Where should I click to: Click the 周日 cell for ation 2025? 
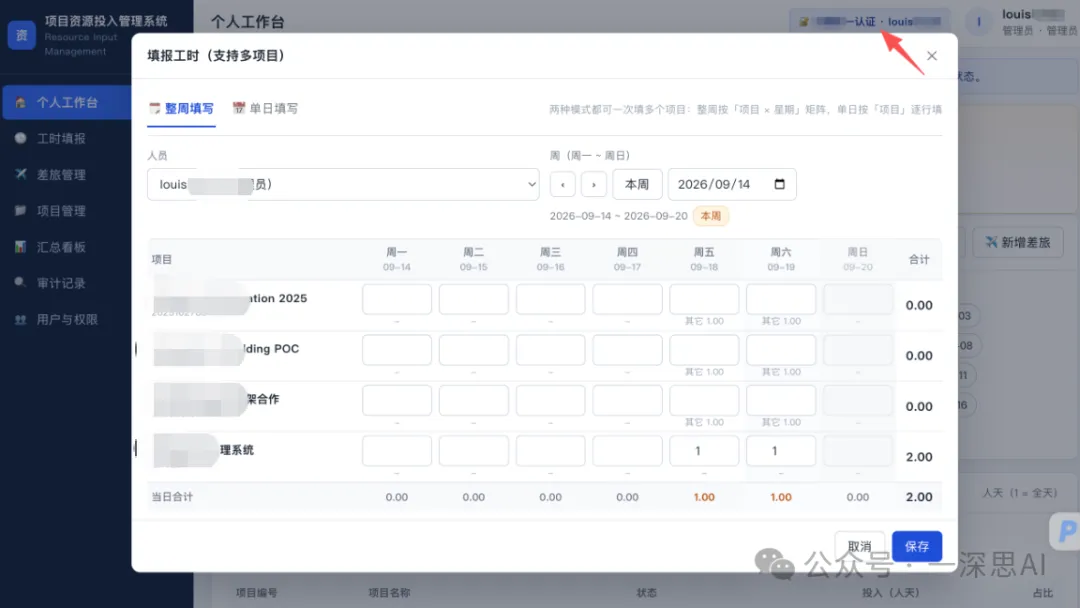click(x=858, y=300)
